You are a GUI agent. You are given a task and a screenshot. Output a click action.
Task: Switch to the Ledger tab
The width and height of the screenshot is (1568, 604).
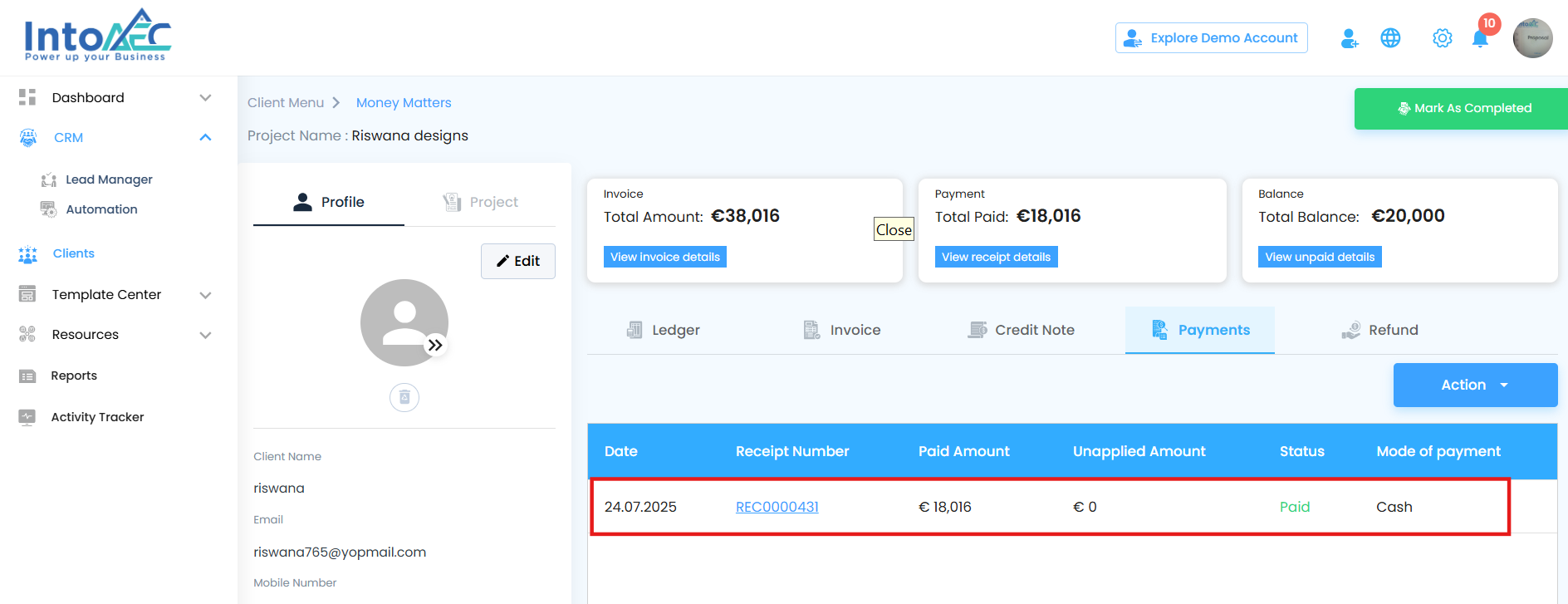(x=664, y=330)
